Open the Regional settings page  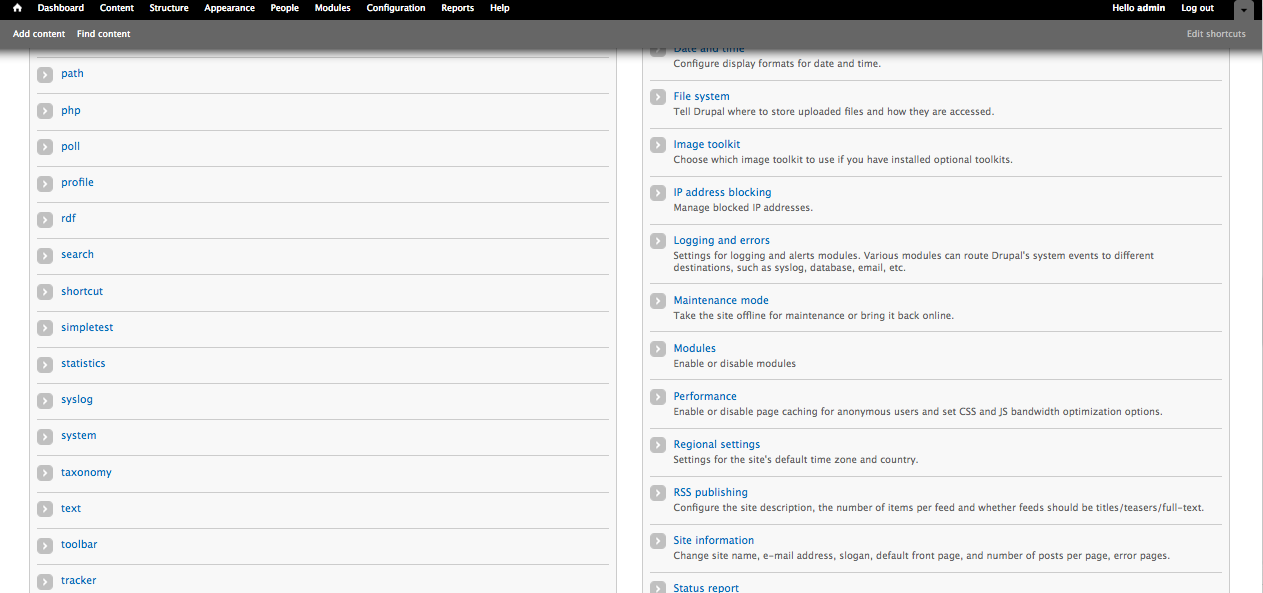[x=716, y=444]
